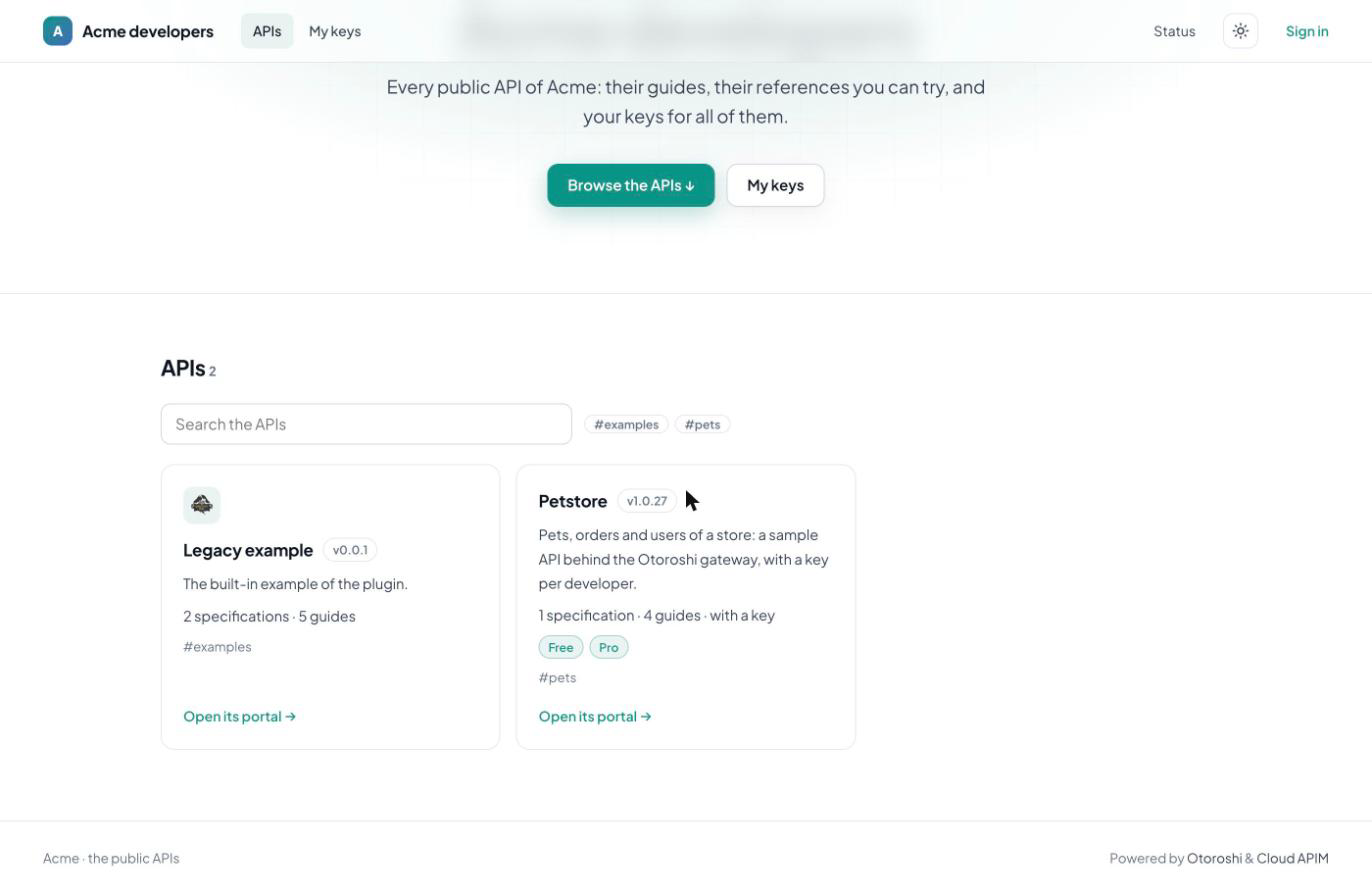Screen dimensions: 1372x895
Task: Click the Legacy example card title
Action: tap(248, 550)
